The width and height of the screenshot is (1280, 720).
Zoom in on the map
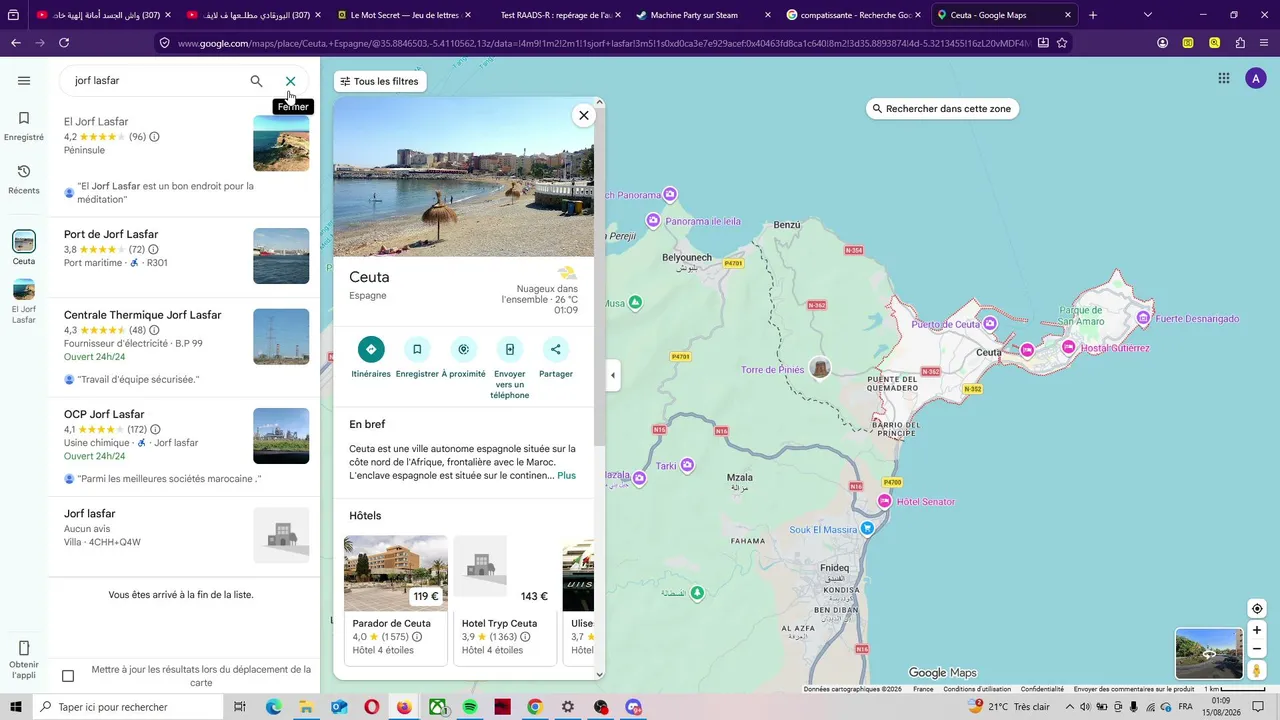1257,630
